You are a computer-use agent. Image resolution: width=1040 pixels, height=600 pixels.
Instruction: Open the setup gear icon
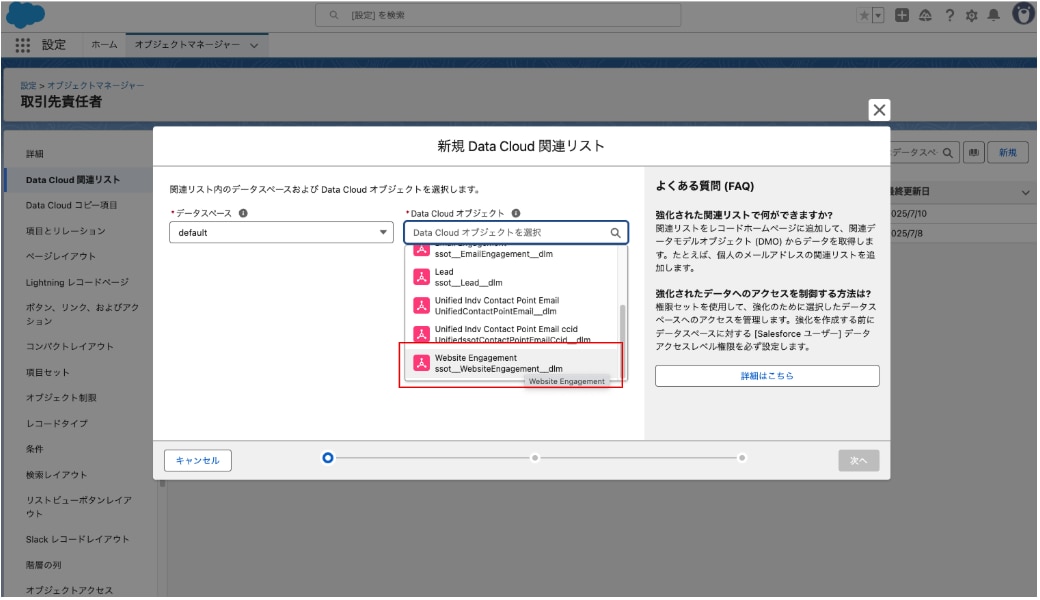970,15
